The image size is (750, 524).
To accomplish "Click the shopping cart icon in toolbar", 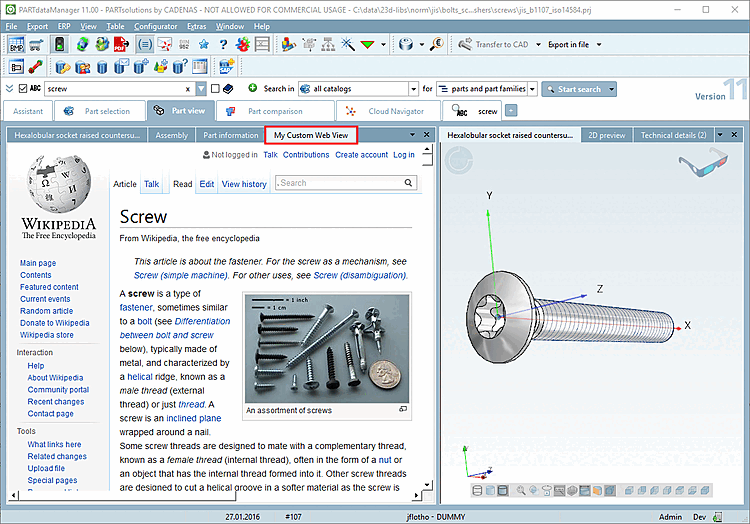I will 36,45.
